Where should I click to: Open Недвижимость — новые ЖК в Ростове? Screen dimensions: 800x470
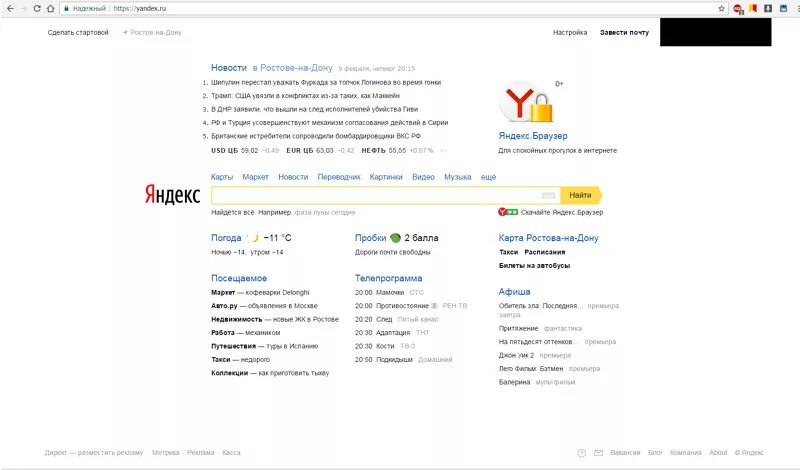[275, 319]
